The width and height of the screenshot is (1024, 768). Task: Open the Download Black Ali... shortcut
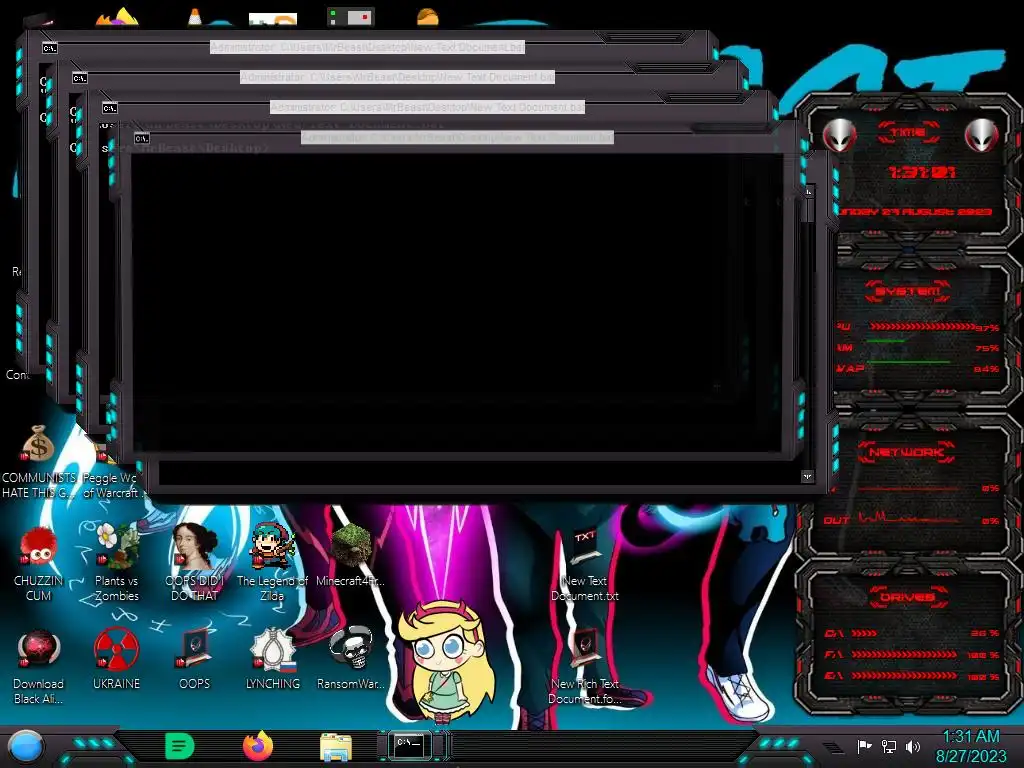[x=38, y=650]
